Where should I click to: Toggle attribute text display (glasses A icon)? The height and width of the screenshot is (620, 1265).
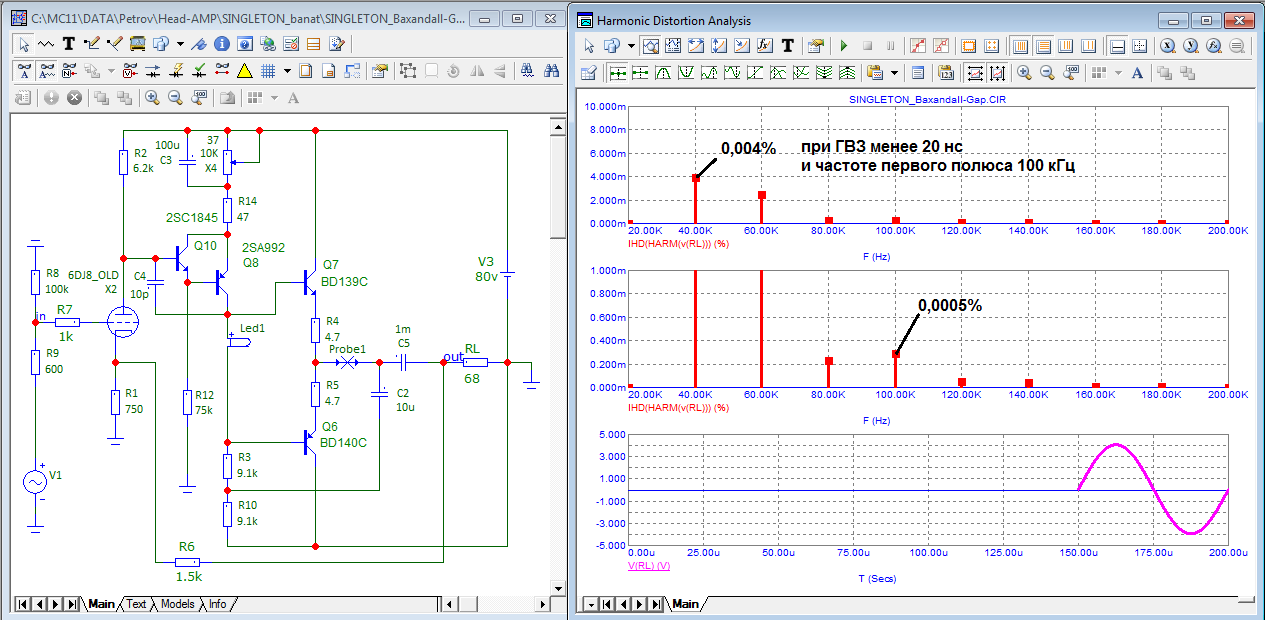[x=25, y=71]
